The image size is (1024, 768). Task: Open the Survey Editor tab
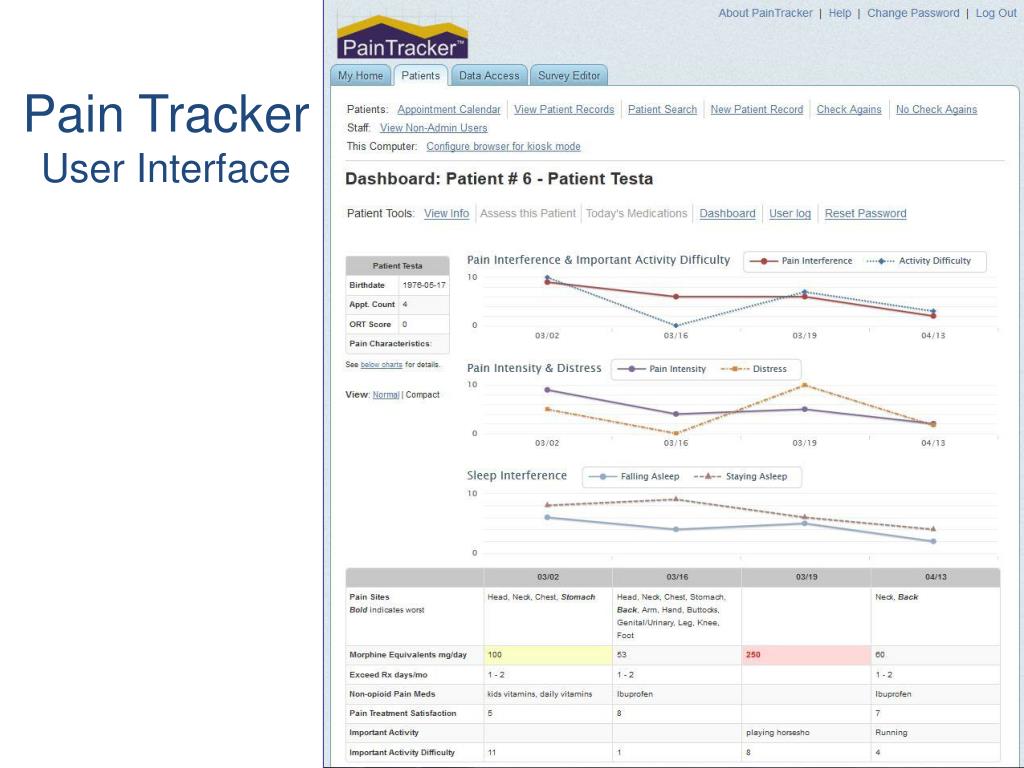[569, 76]
